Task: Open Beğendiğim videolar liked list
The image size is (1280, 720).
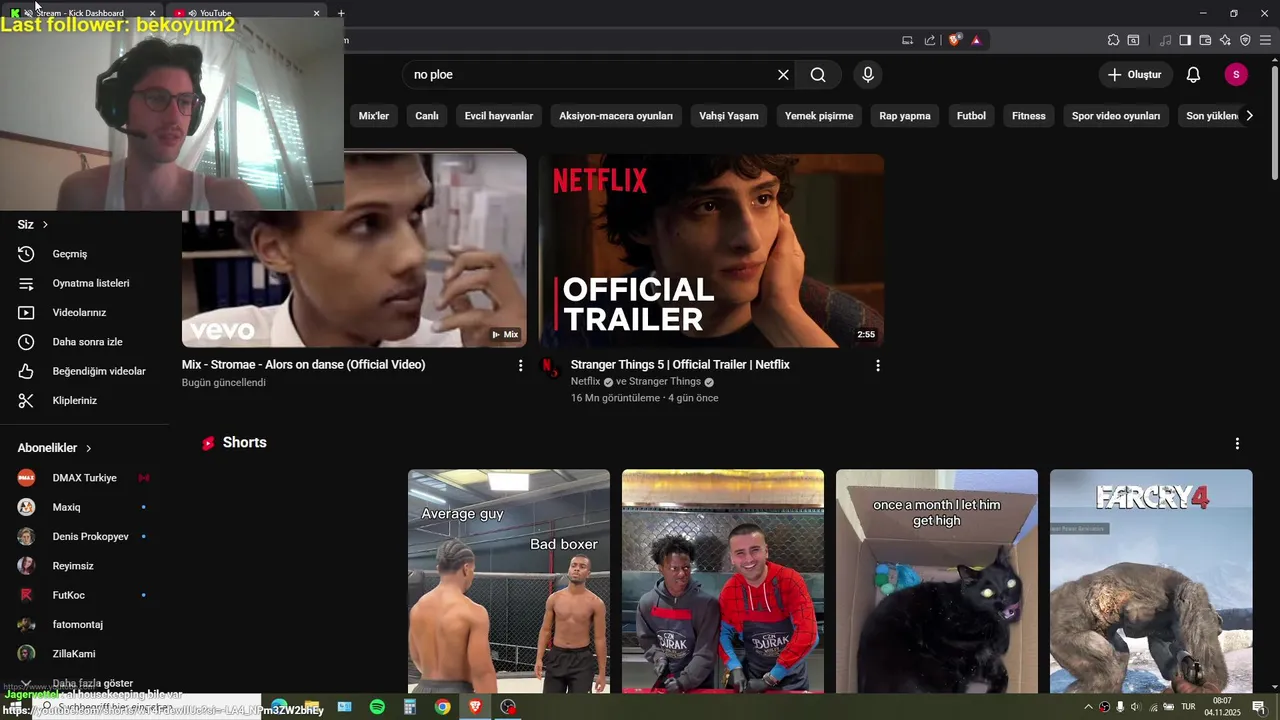Action: click(84, 371)
